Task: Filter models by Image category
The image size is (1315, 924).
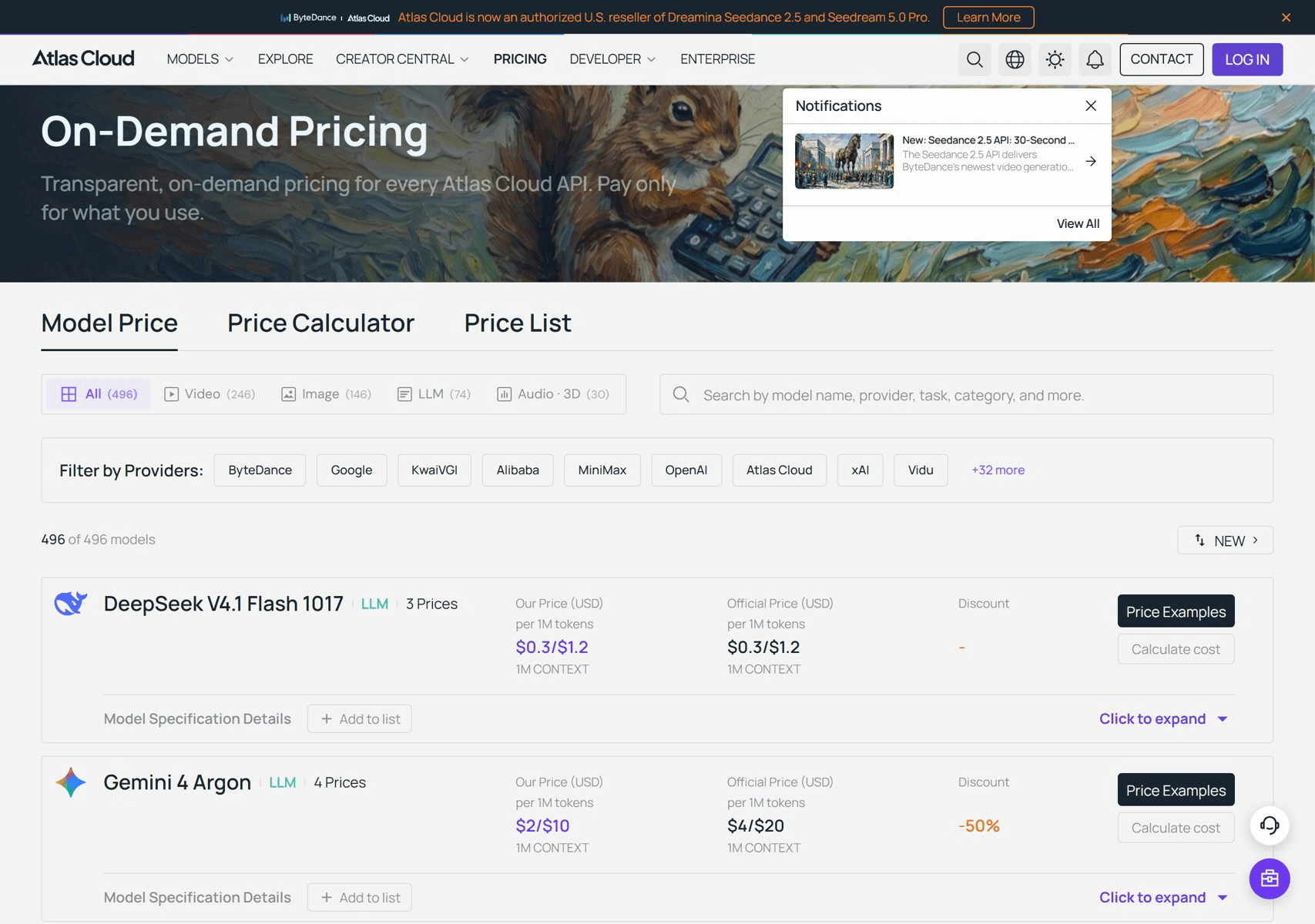Action: (326, 394)
